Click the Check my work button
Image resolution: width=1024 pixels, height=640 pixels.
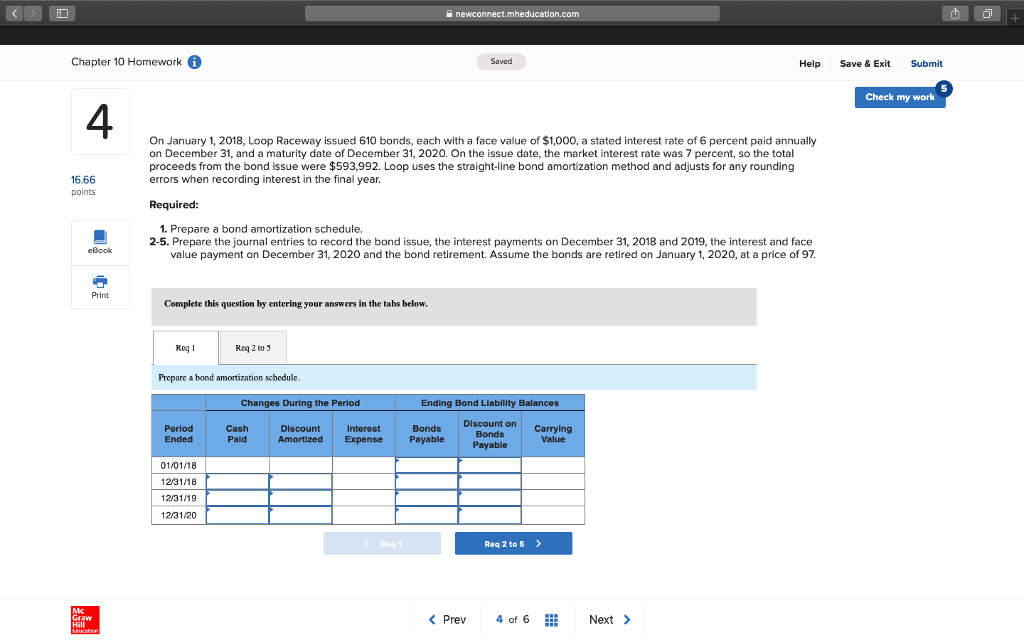coord(899,97)
